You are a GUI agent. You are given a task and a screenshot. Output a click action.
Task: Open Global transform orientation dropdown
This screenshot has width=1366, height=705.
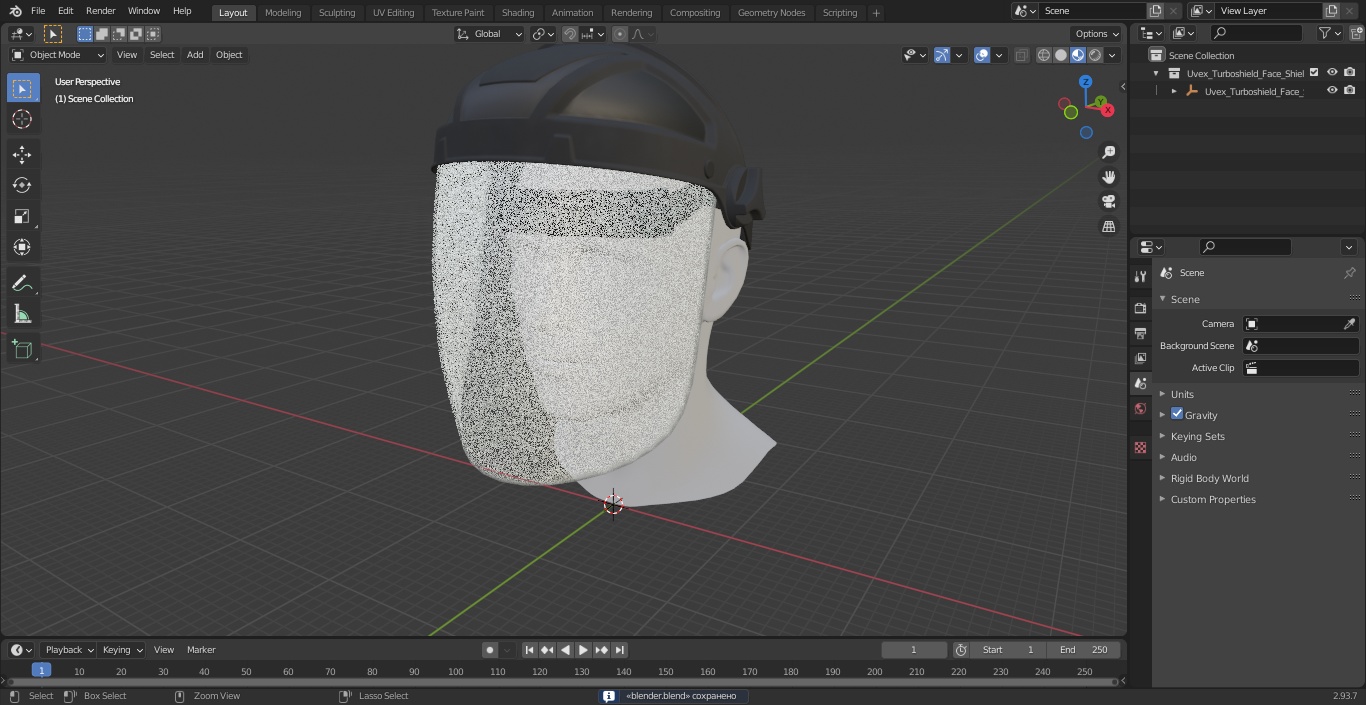(489, 34)
